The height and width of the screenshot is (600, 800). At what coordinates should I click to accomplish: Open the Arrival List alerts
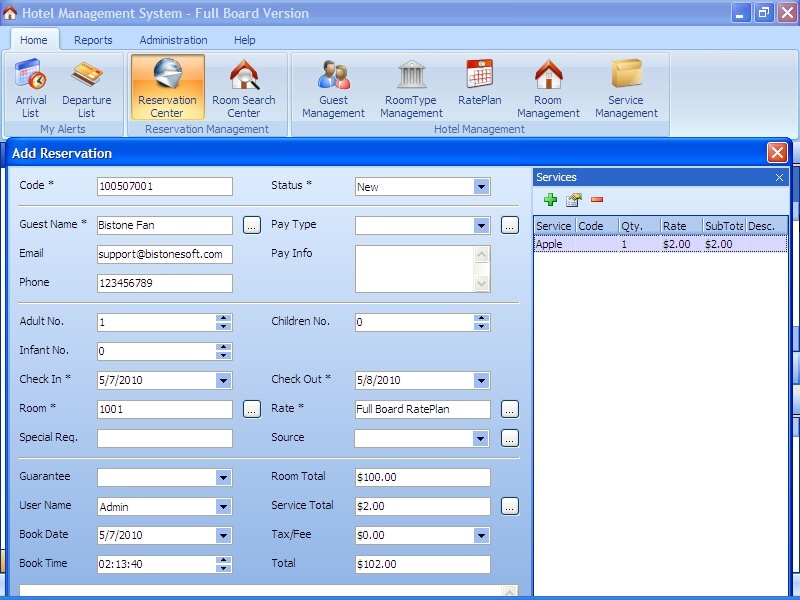tap(31, 88)
